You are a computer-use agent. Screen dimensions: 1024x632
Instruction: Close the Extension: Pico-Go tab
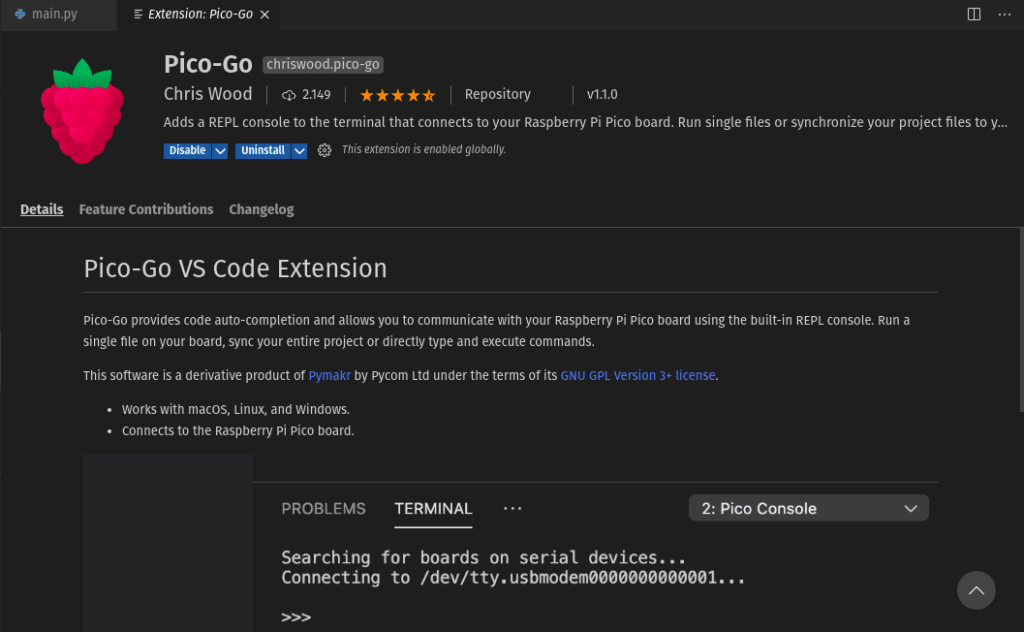pos(264,15)
